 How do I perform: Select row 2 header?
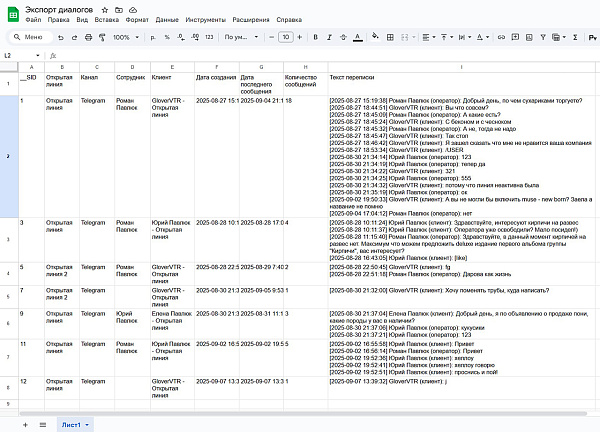[9, 156]
